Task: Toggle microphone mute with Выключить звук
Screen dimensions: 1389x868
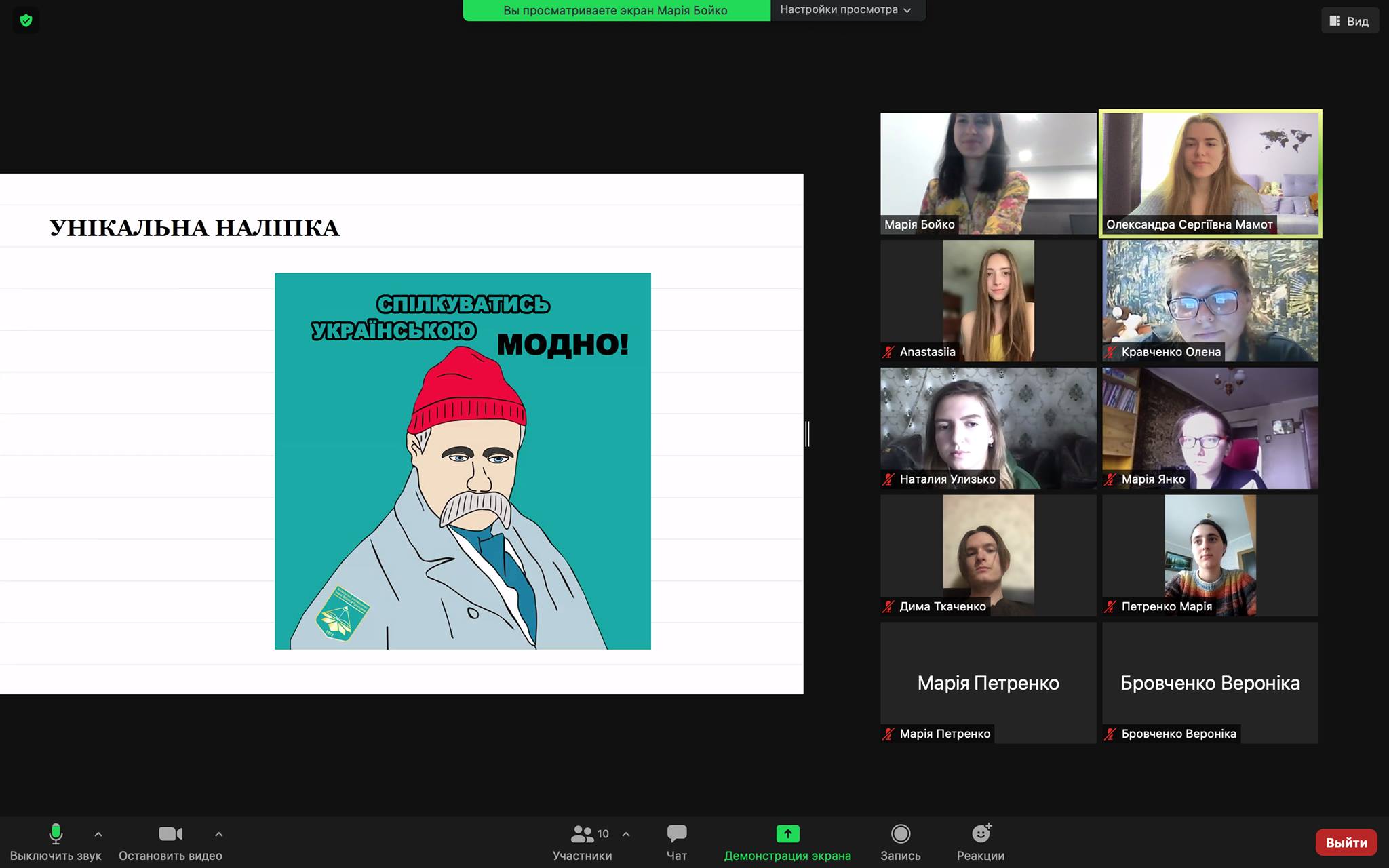Action: point(56,833)
